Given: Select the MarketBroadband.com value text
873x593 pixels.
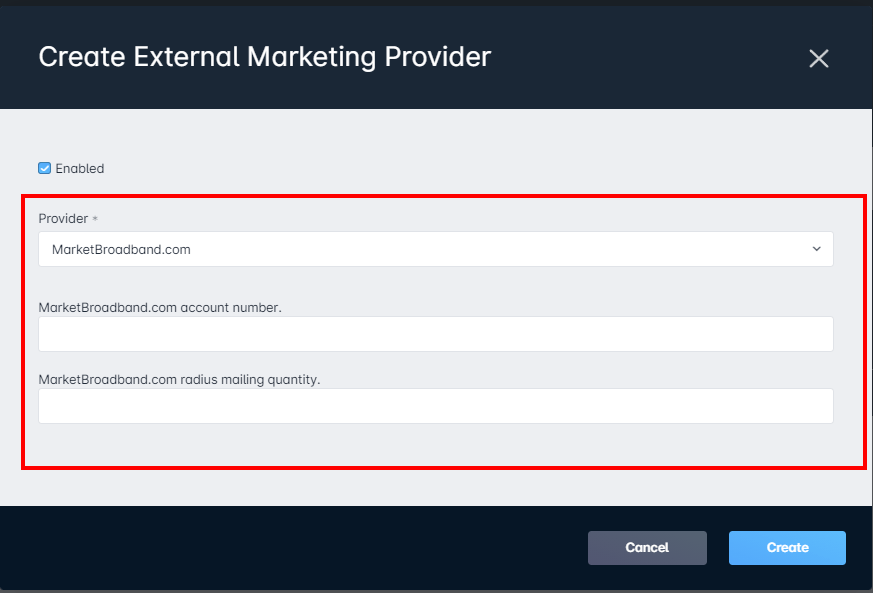Looking at the screenshot, I should 121,249.
